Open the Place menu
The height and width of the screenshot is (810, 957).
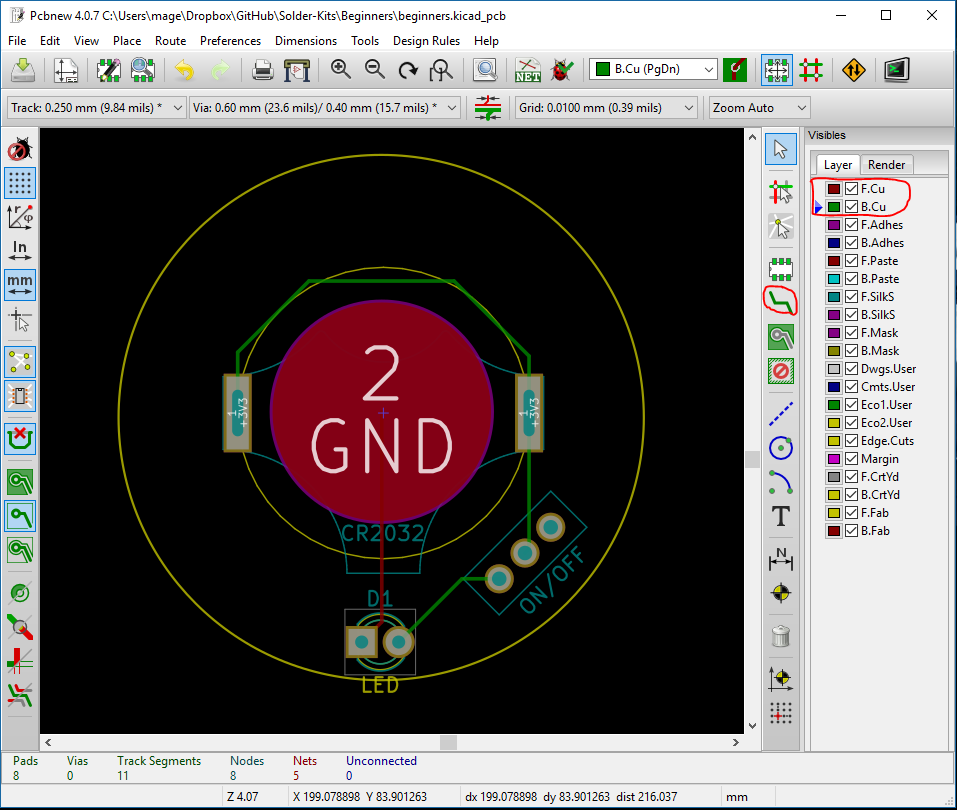click(x=127, y=41)
